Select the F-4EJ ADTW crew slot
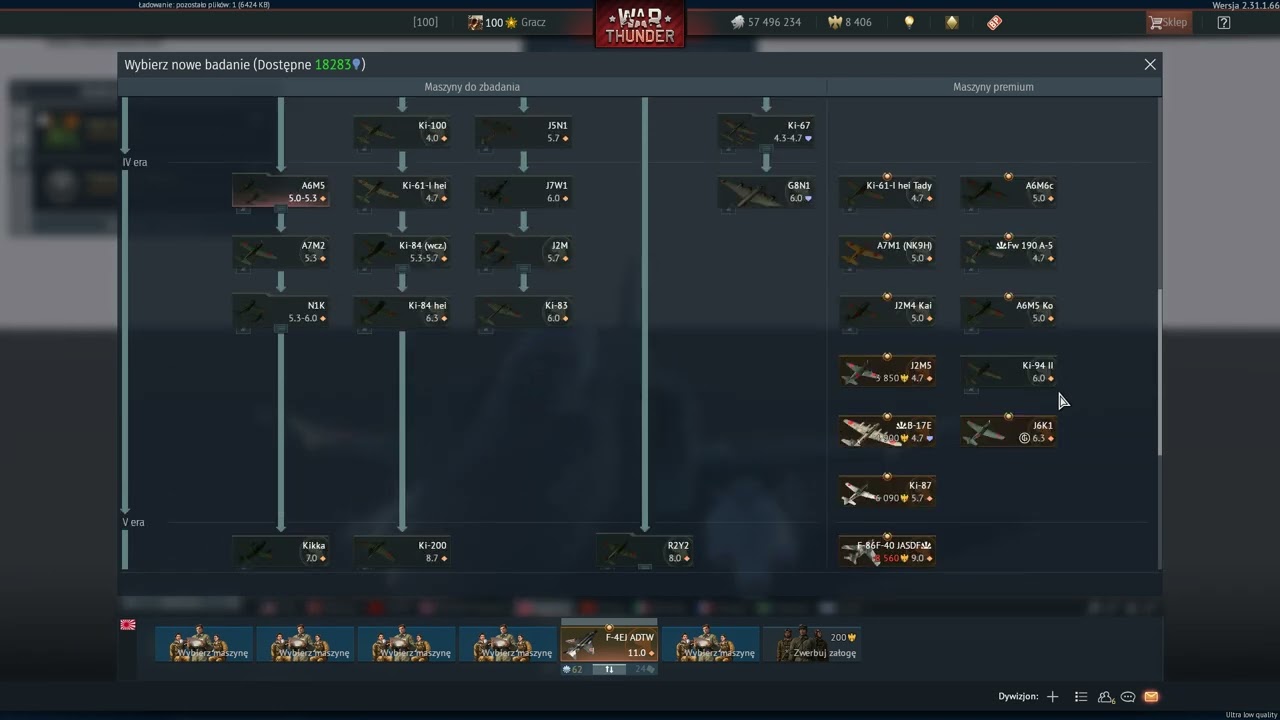This screenshot has width=1280, height=720. coord(609,642)
